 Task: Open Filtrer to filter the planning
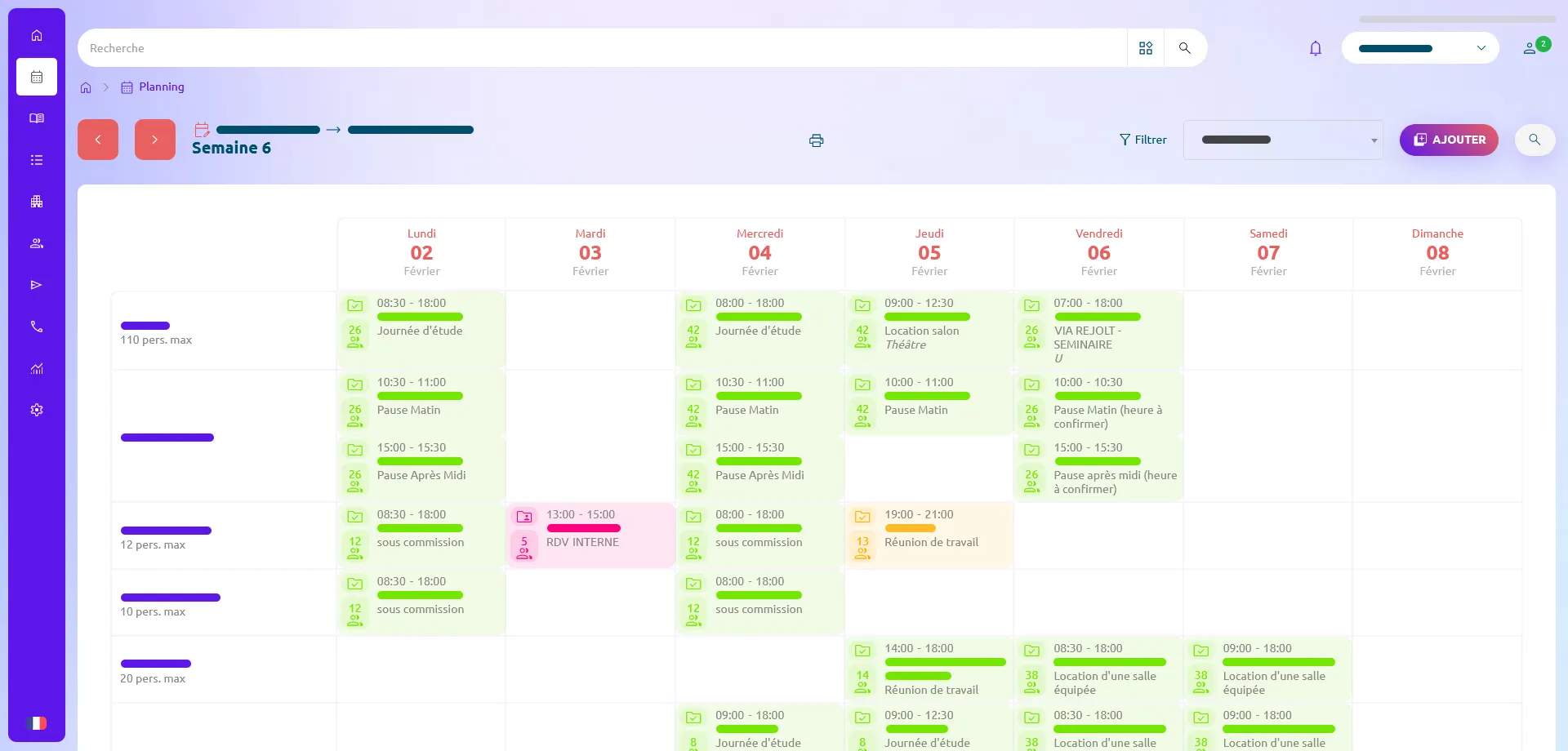click(1143, 140)
